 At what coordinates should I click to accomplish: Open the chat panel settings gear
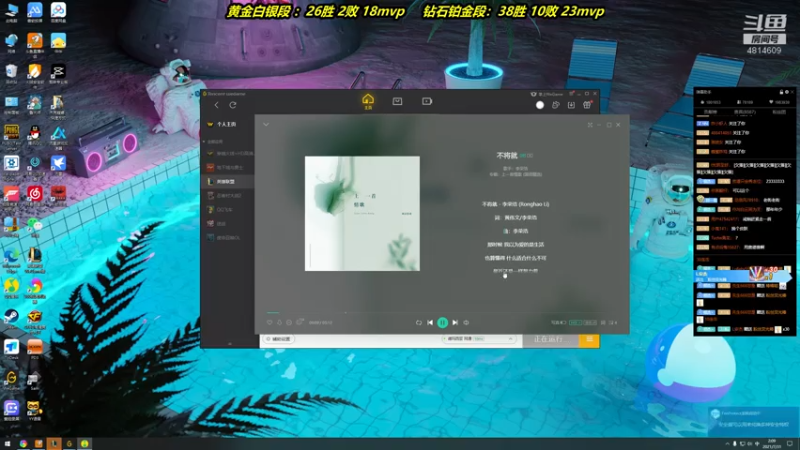[787, 92]
